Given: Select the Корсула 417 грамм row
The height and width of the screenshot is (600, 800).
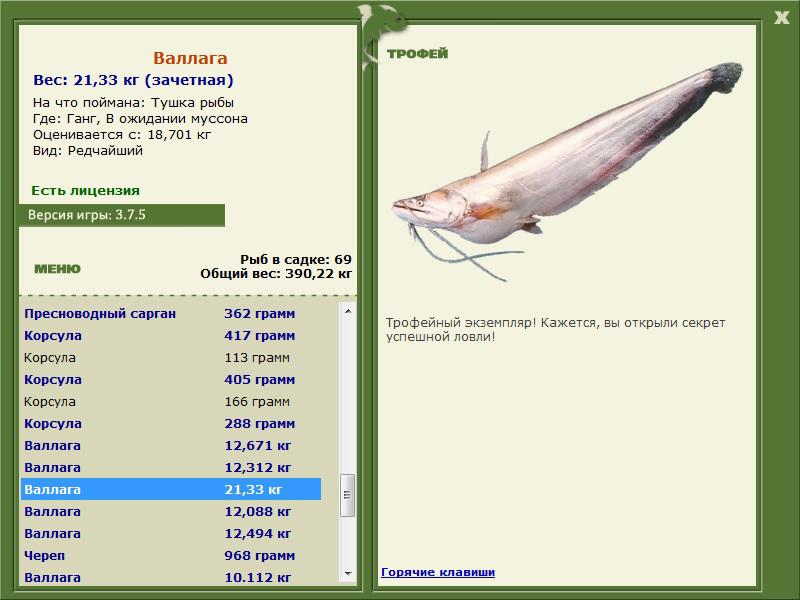Looking at the screenshot, I should tap(171, 336).
